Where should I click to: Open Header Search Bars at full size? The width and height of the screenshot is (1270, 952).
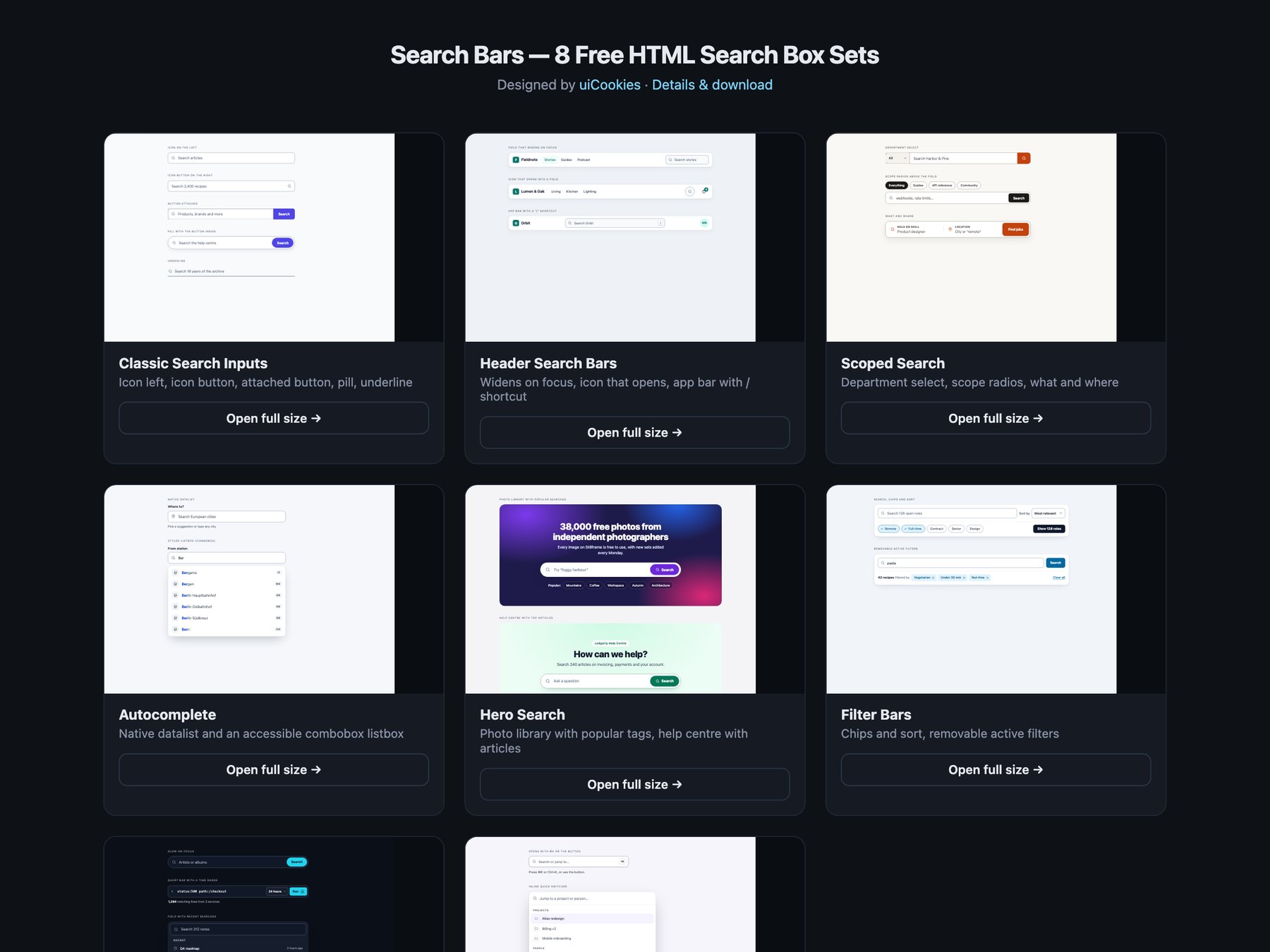coord(634,432)
